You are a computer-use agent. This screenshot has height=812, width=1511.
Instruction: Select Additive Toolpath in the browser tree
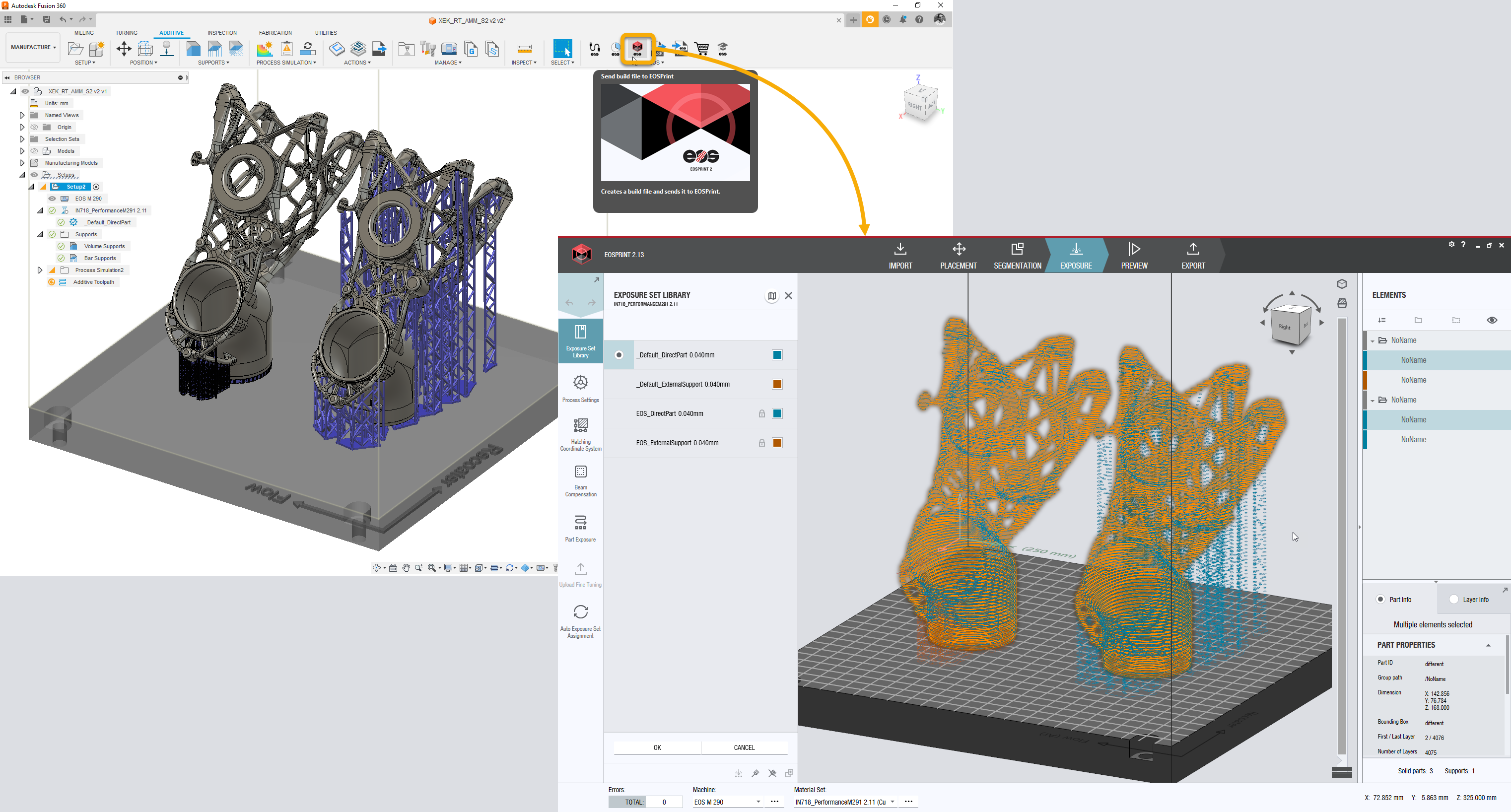[93, 282]
